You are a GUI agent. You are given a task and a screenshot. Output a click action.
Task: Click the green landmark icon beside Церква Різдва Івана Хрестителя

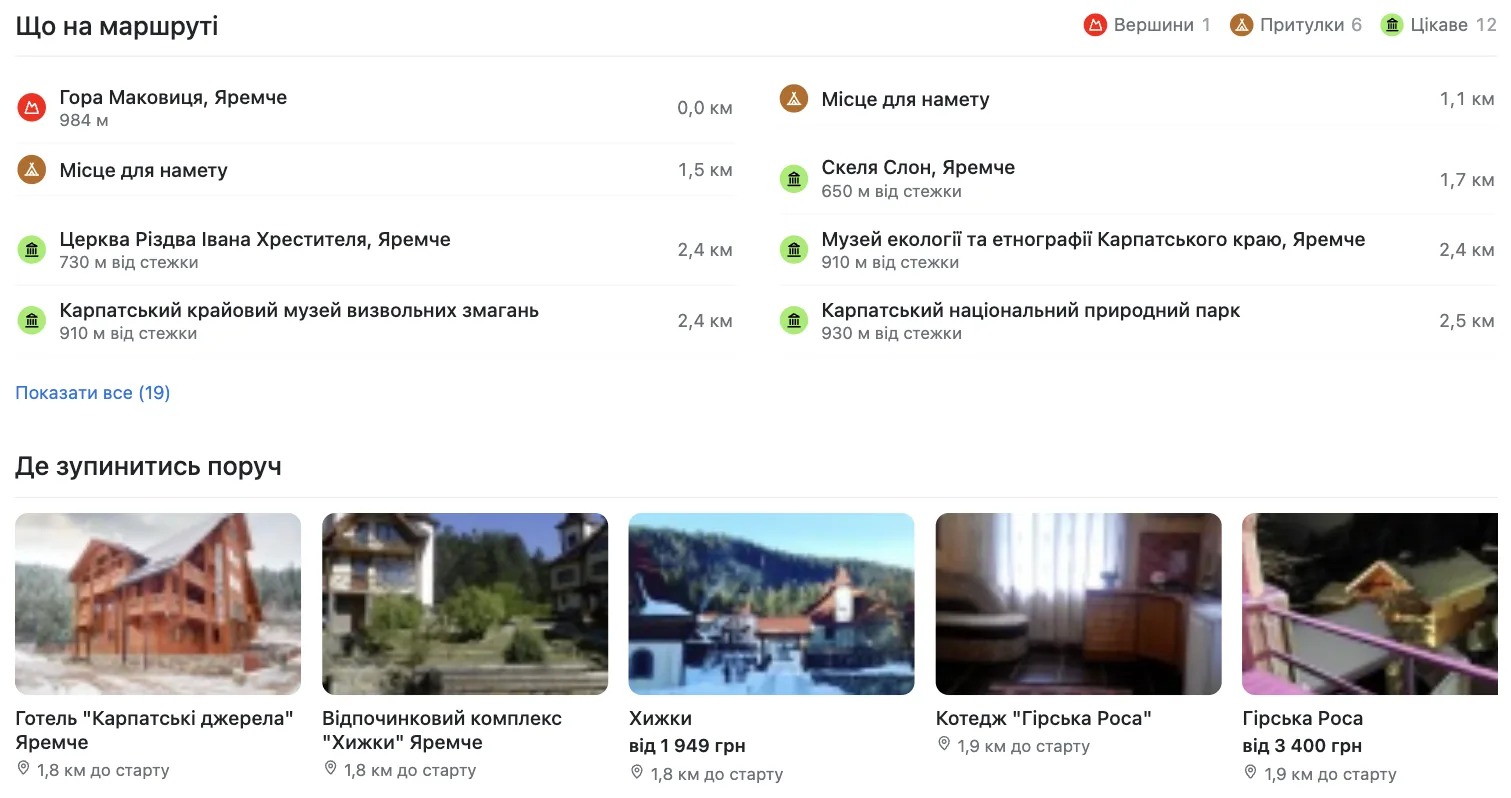point(32,250)
